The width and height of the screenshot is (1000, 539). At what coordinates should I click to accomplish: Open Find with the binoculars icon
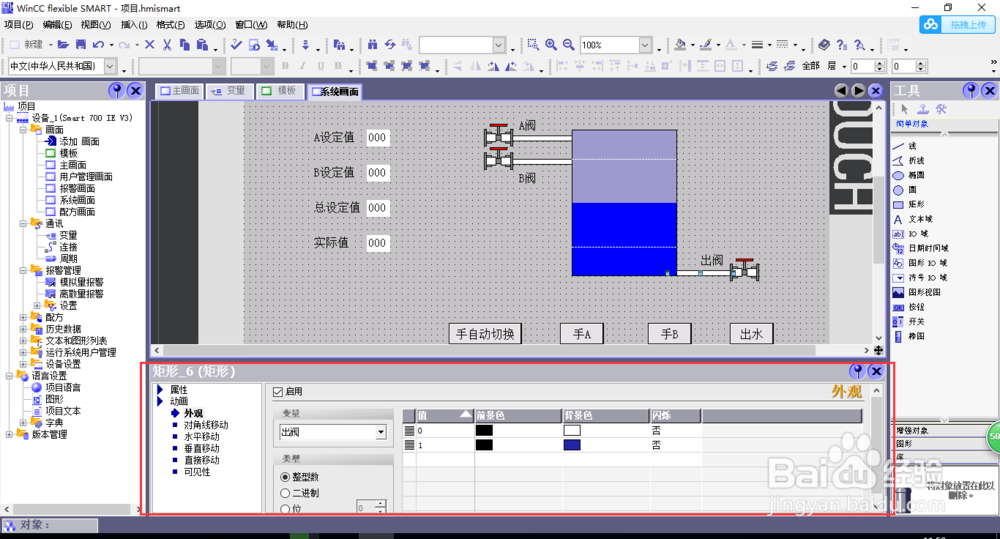pos(372,45)
